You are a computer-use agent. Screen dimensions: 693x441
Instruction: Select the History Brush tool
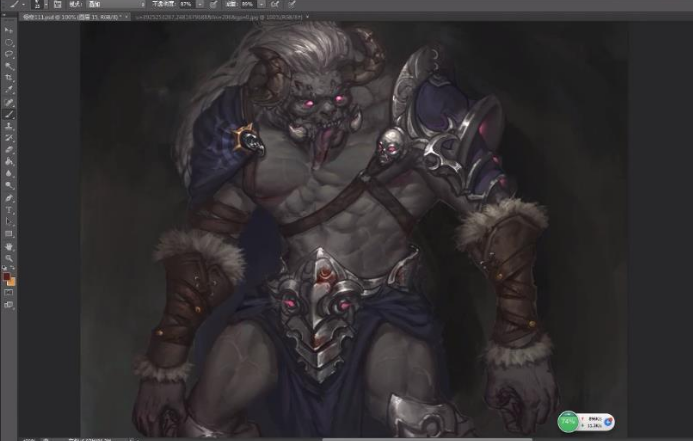8,138
